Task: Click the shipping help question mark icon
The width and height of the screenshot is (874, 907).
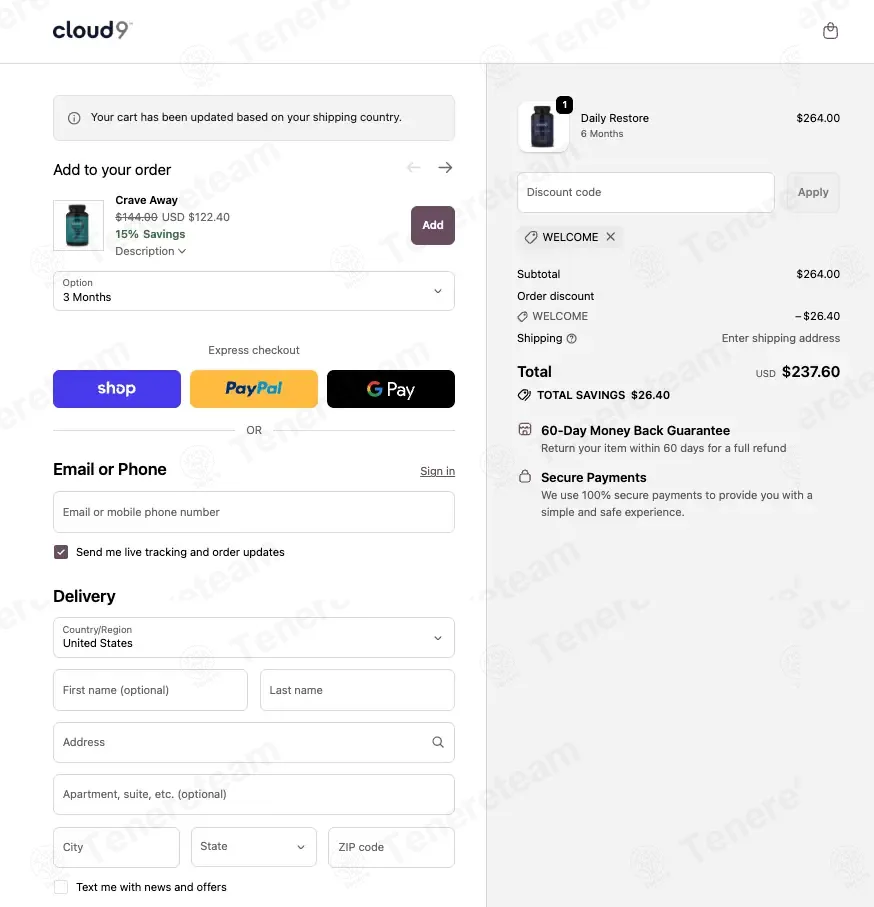Action: coord(572,339)
